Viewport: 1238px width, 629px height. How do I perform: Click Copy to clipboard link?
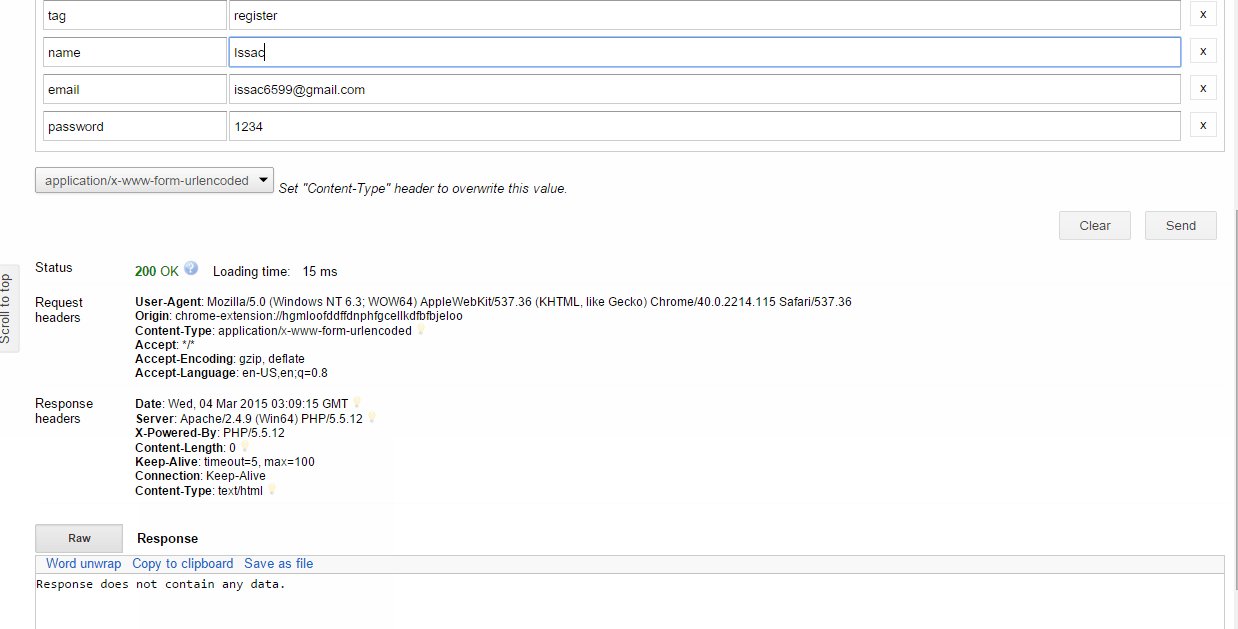(x=182, y=563)
